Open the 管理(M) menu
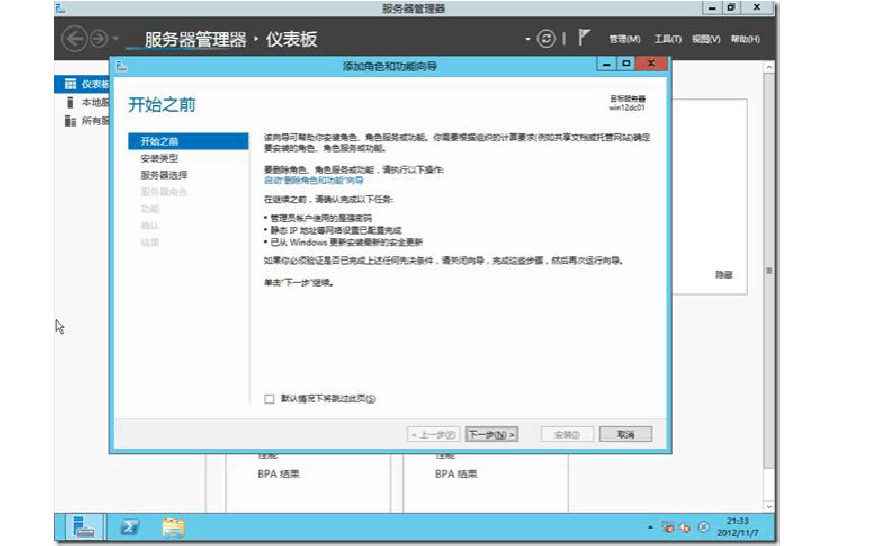This screenshot has width=893, height=546. [x=624, y=39]
